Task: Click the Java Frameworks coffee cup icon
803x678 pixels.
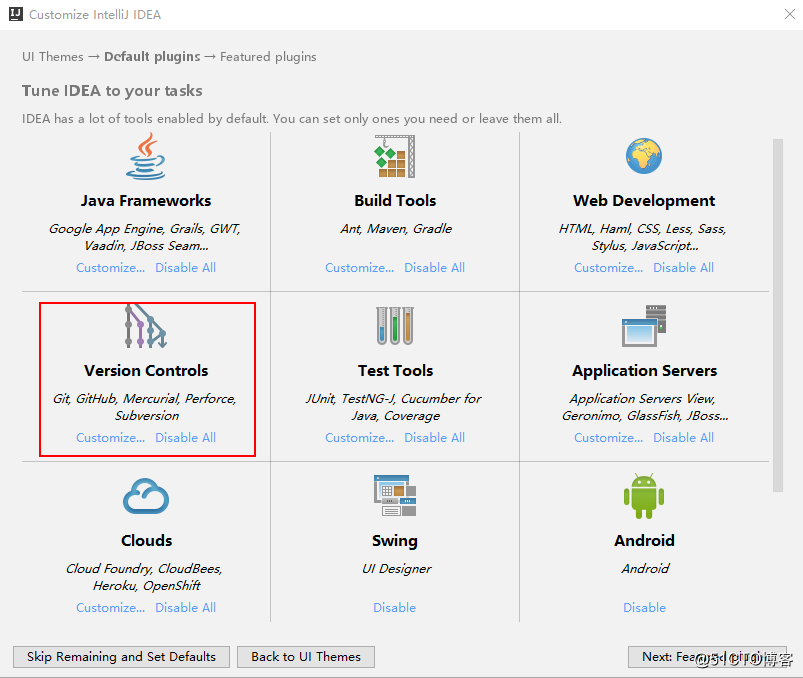Action: pos(146,156)
